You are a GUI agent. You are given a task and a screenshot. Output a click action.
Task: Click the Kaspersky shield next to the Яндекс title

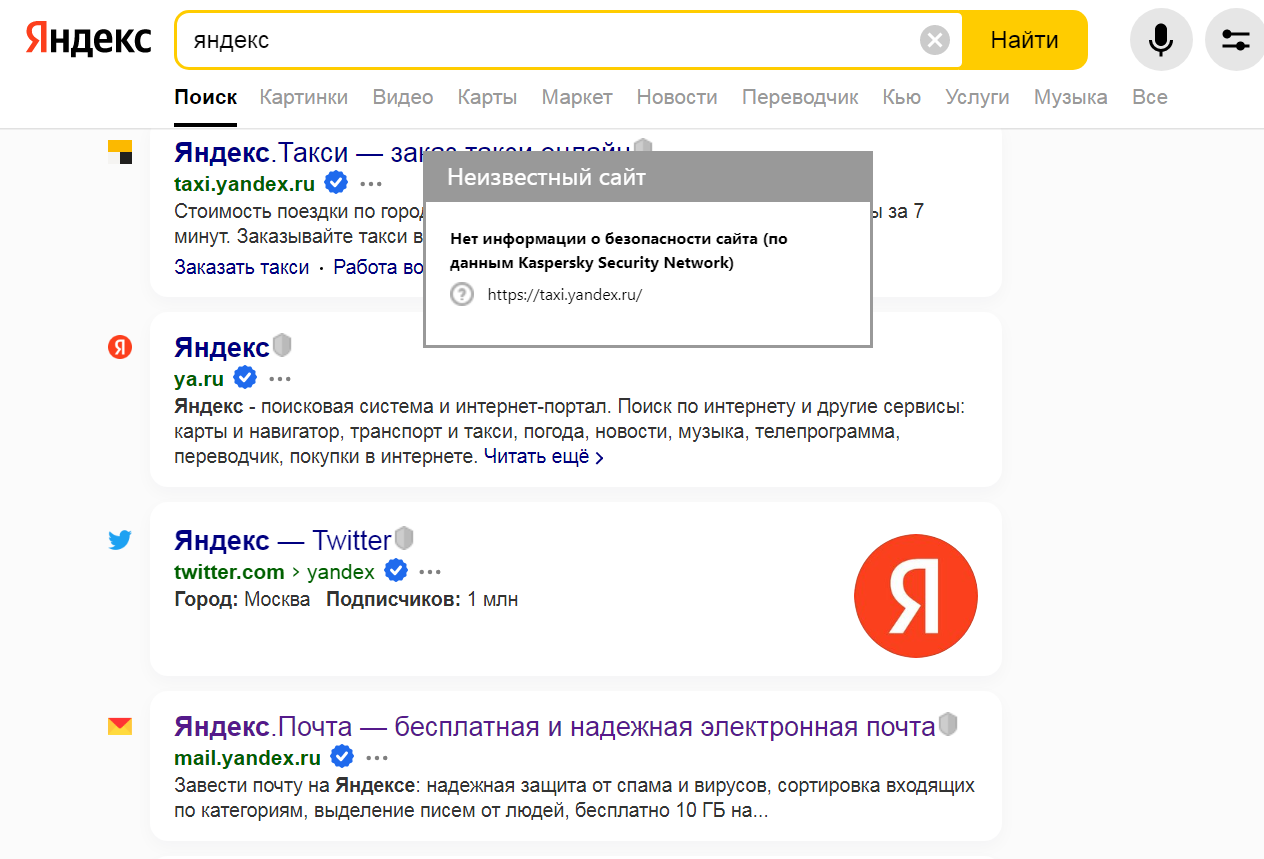282,346
